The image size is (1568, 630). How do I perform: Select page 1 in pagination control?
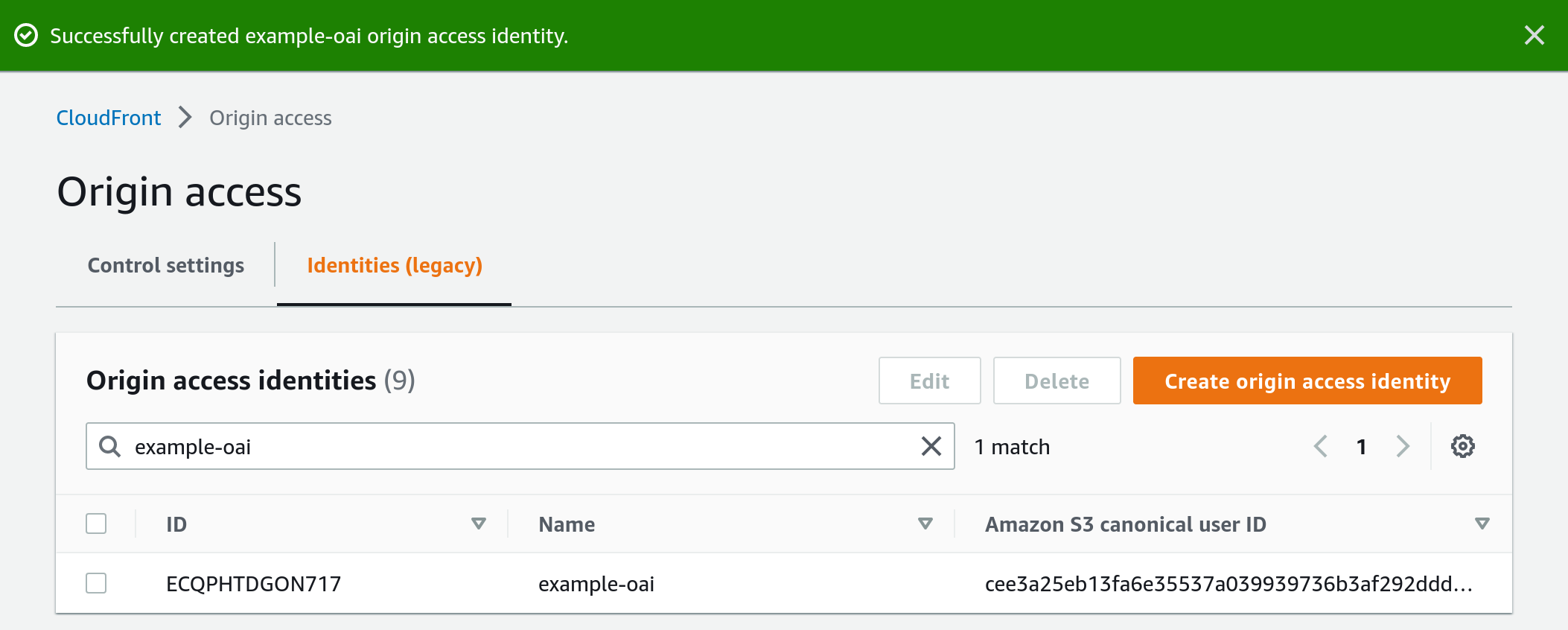pyautogui.click(x=1362, y=446)
